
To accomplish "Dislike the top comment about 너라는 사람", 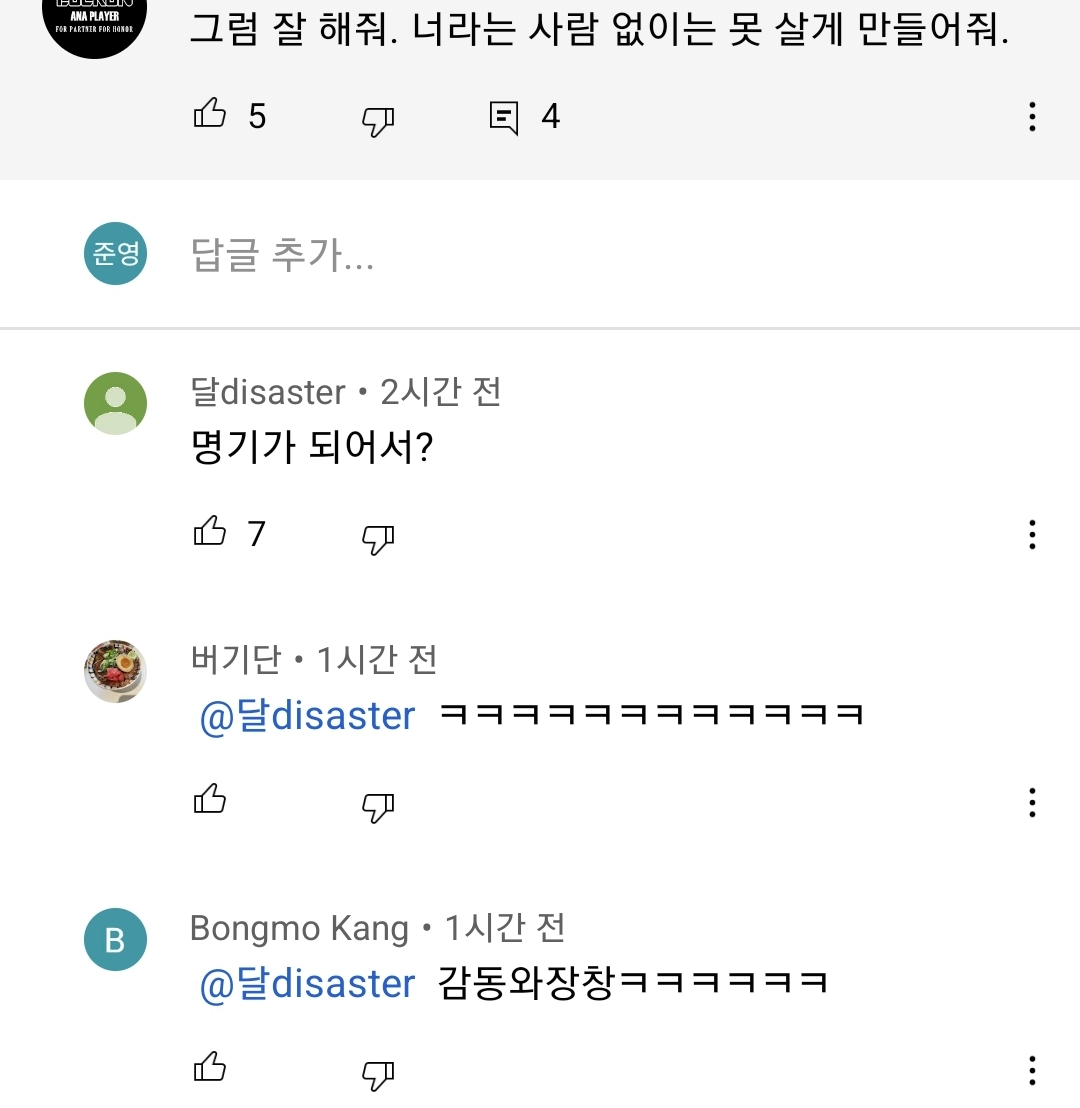I will click(x=378, y=120).
